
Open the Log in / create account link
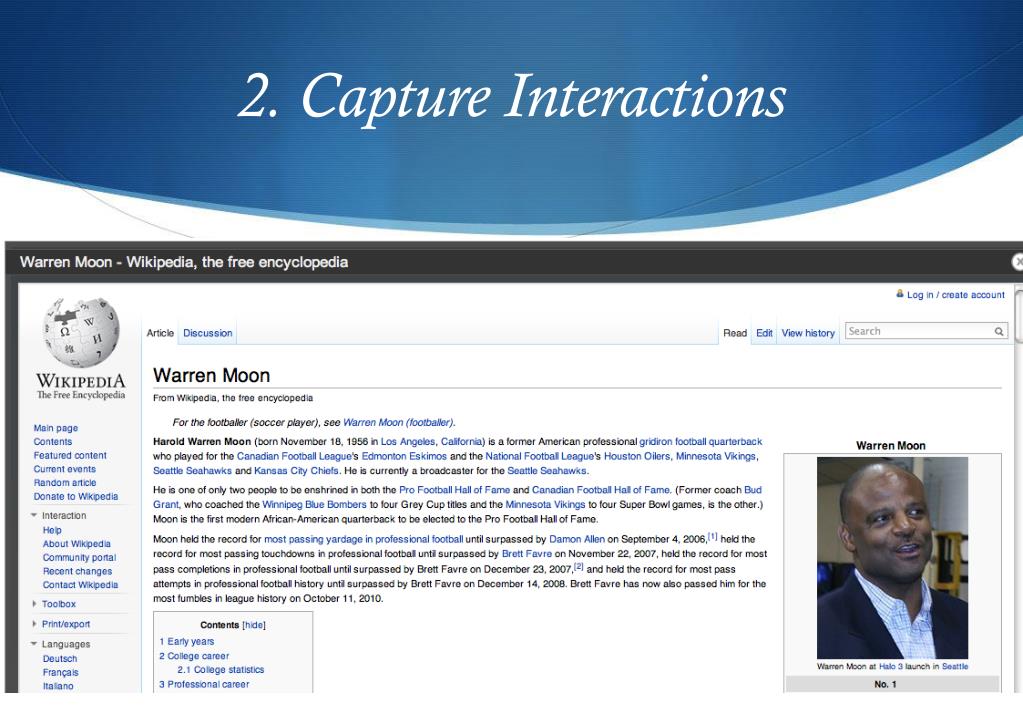[955, 295]
